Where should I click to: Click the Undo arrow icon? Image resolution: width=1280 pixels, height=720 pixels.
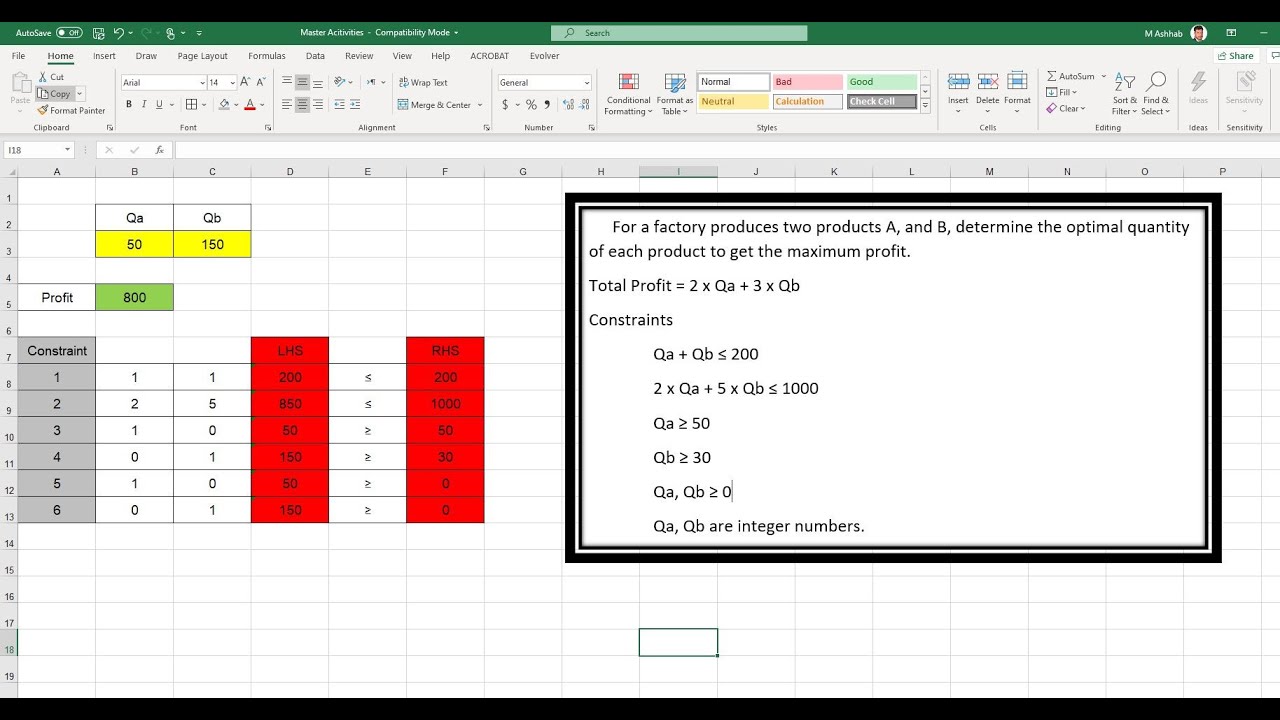(119, 33)
